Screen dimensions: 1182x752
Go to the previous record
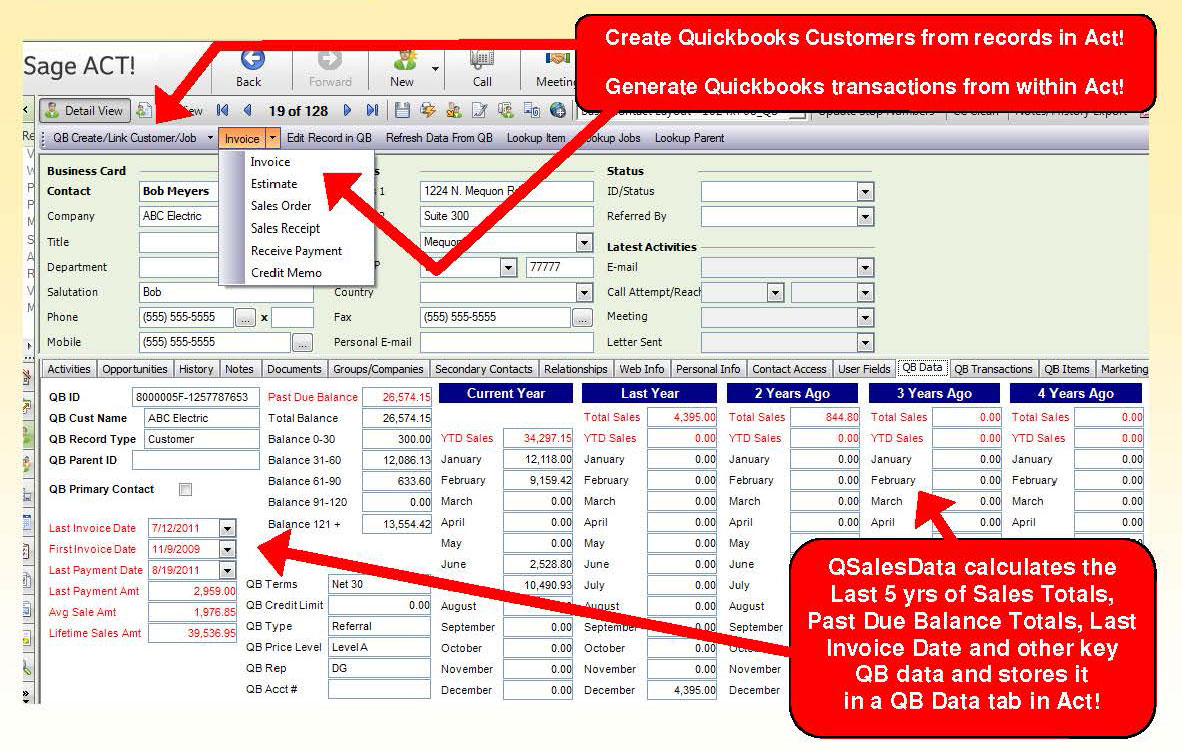[247, 111]
